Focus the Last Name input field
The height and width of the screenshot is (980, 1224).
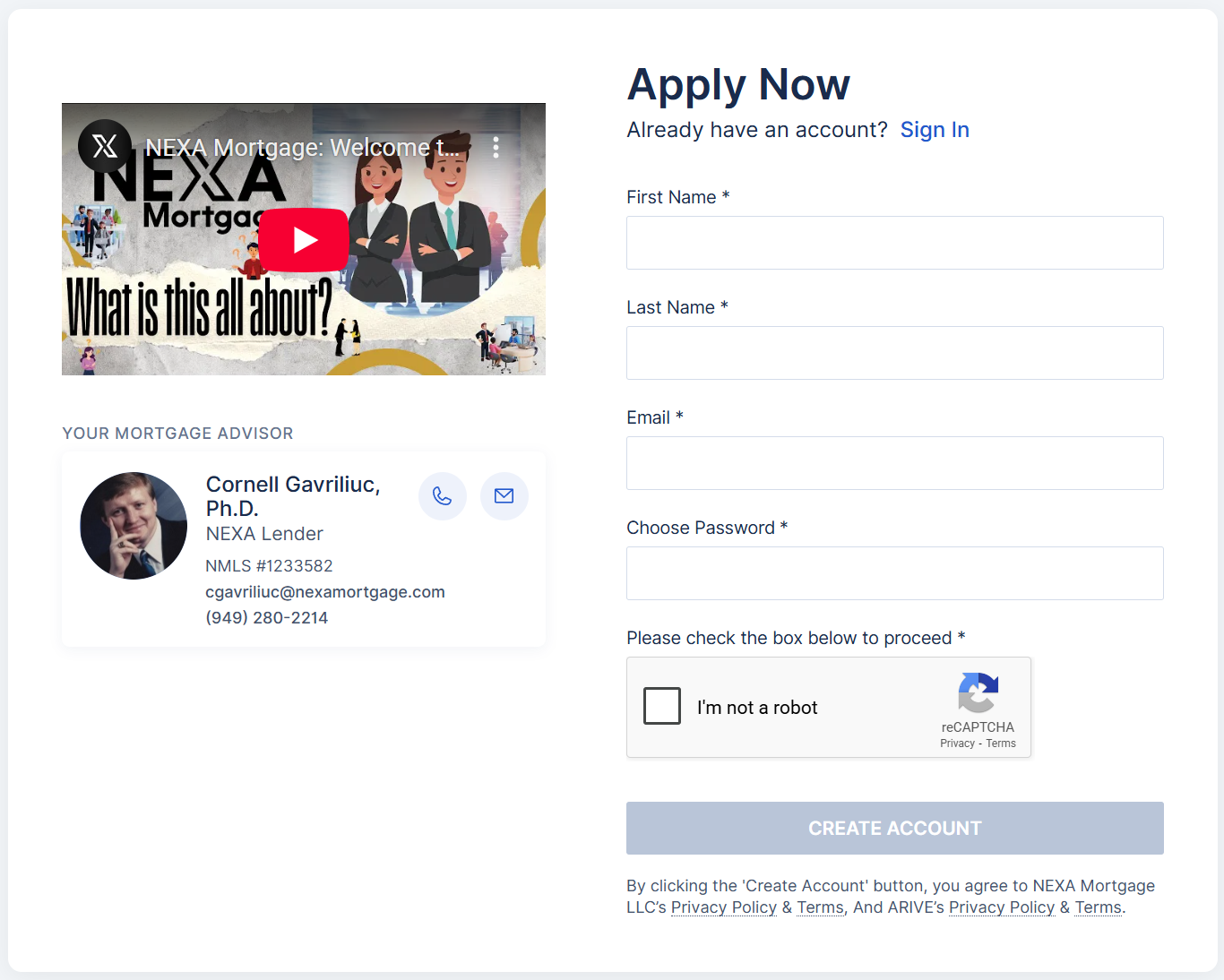(894, 353)
